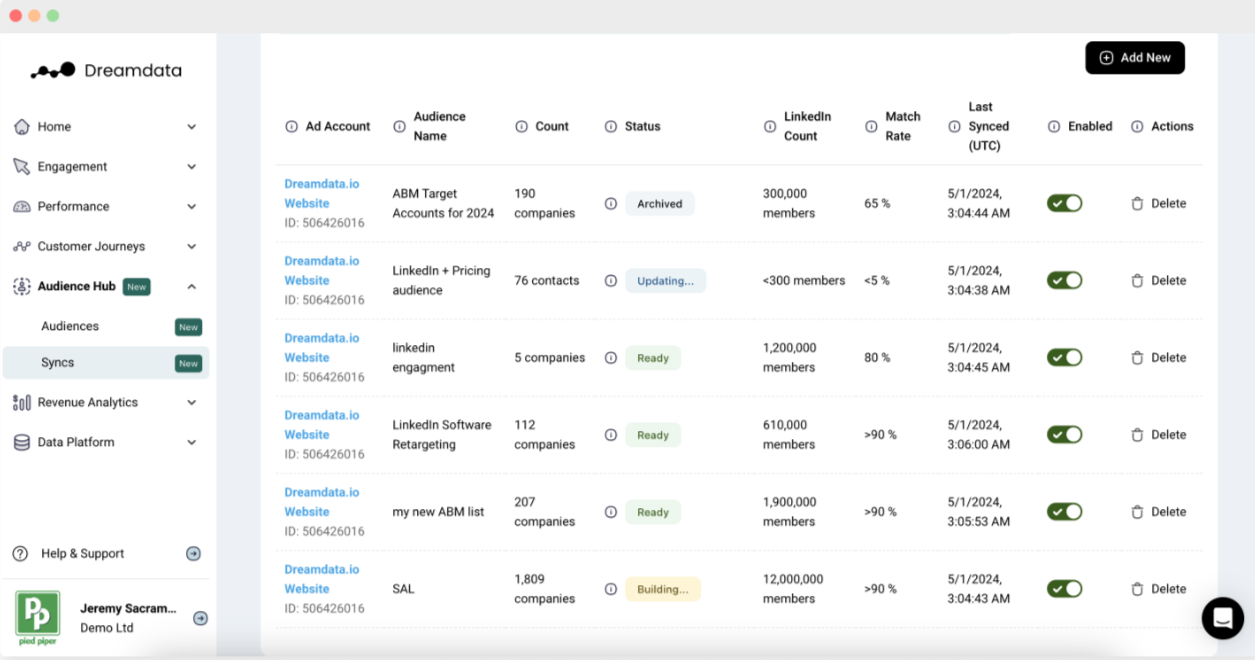Click the info icon beside Archived status
The width and height of the screenshot is (1255, 660).
tap(611, 203)
